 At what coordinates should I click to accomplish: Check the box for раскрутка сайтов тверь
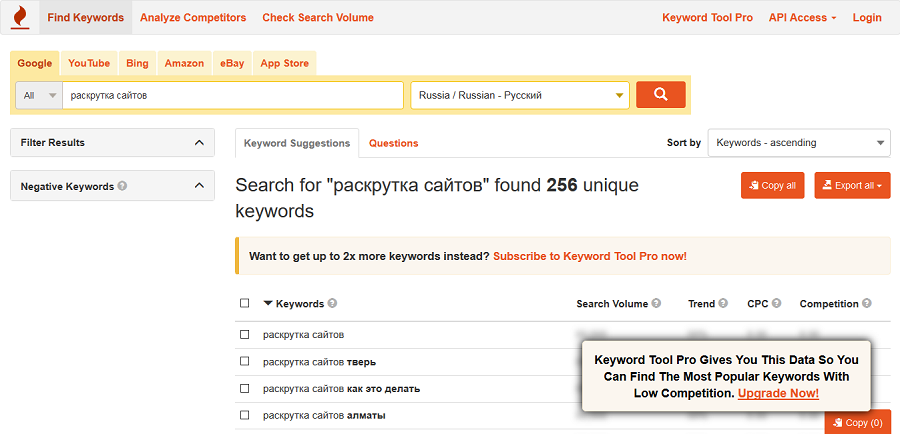(245, 362)
